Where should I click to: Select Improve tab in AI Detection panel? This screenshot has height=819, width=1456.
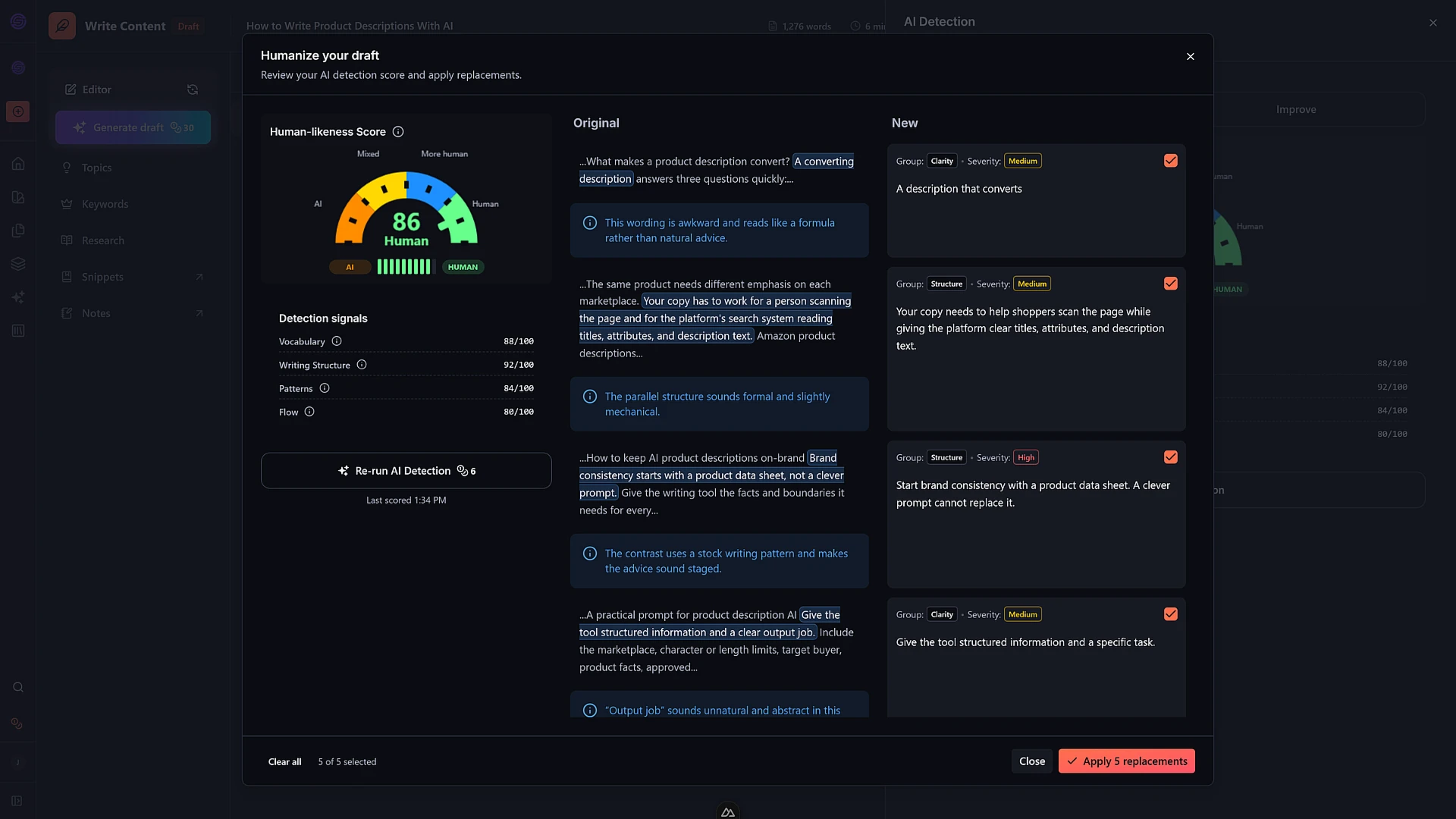pyautogui.click(x=1296, y=109)
